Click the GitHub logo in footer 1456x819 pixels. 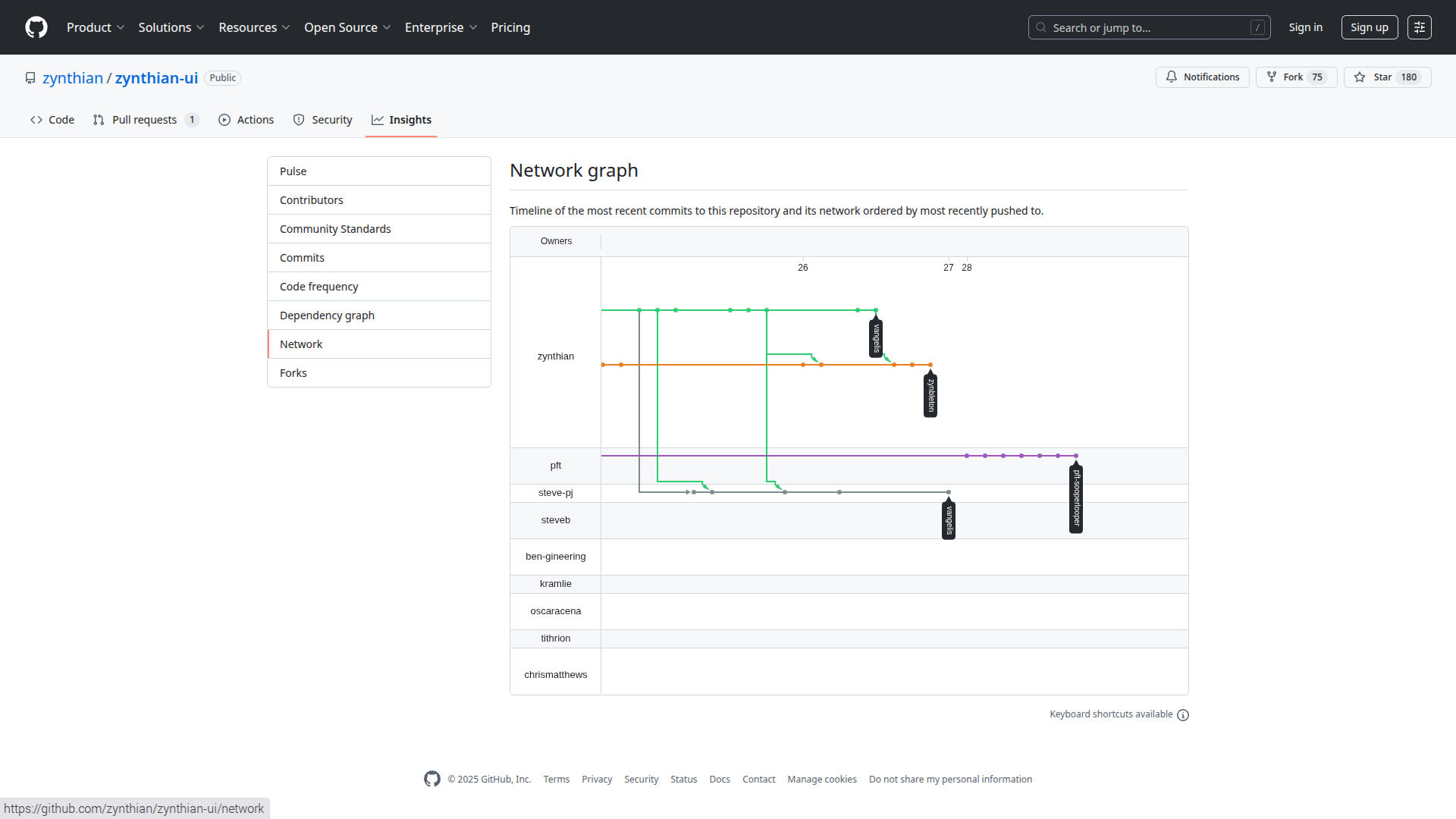432,779
